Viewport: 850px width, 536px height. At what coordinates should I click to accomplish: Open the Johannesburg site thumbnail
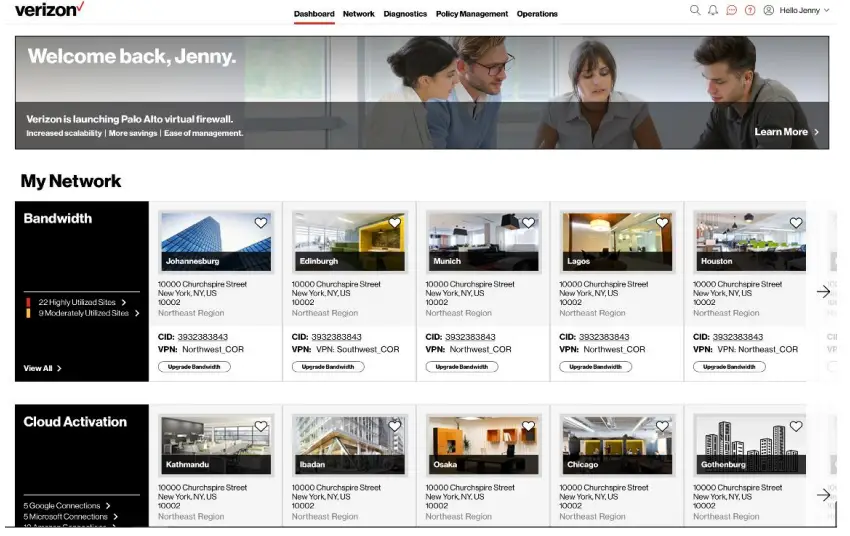pyautogui.click(x=216, y=242)
